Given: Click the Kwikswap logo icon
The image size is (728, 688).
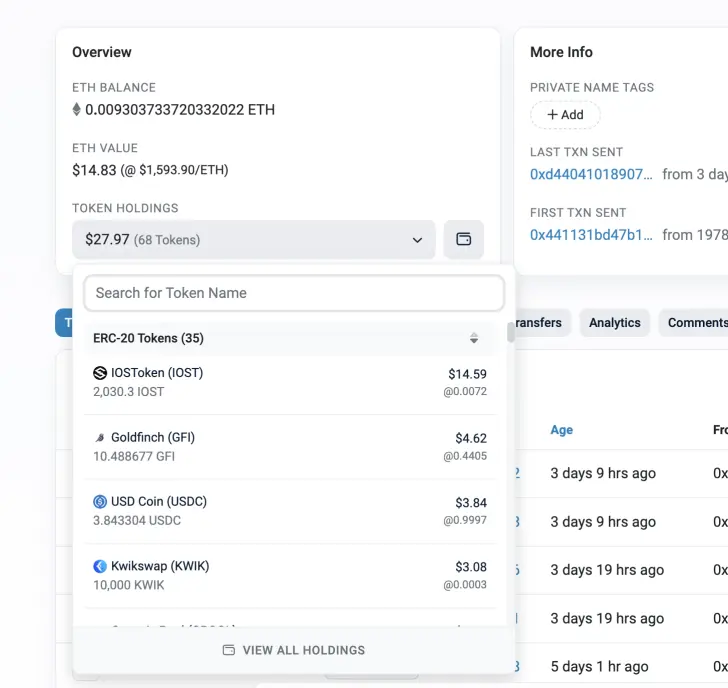Looking at the screenshot, I should 100,566.
